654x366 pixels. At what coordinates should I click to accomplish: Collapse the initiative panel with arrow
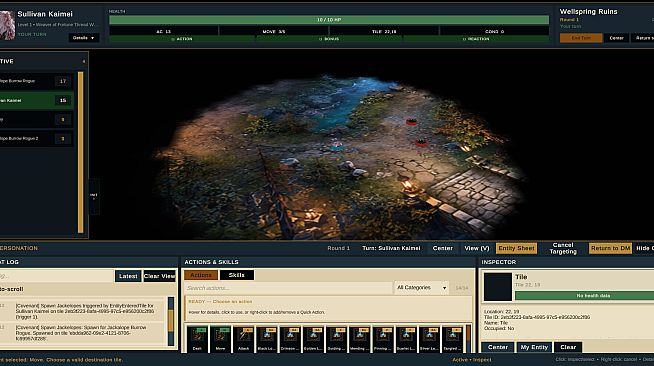pos(84,61)
